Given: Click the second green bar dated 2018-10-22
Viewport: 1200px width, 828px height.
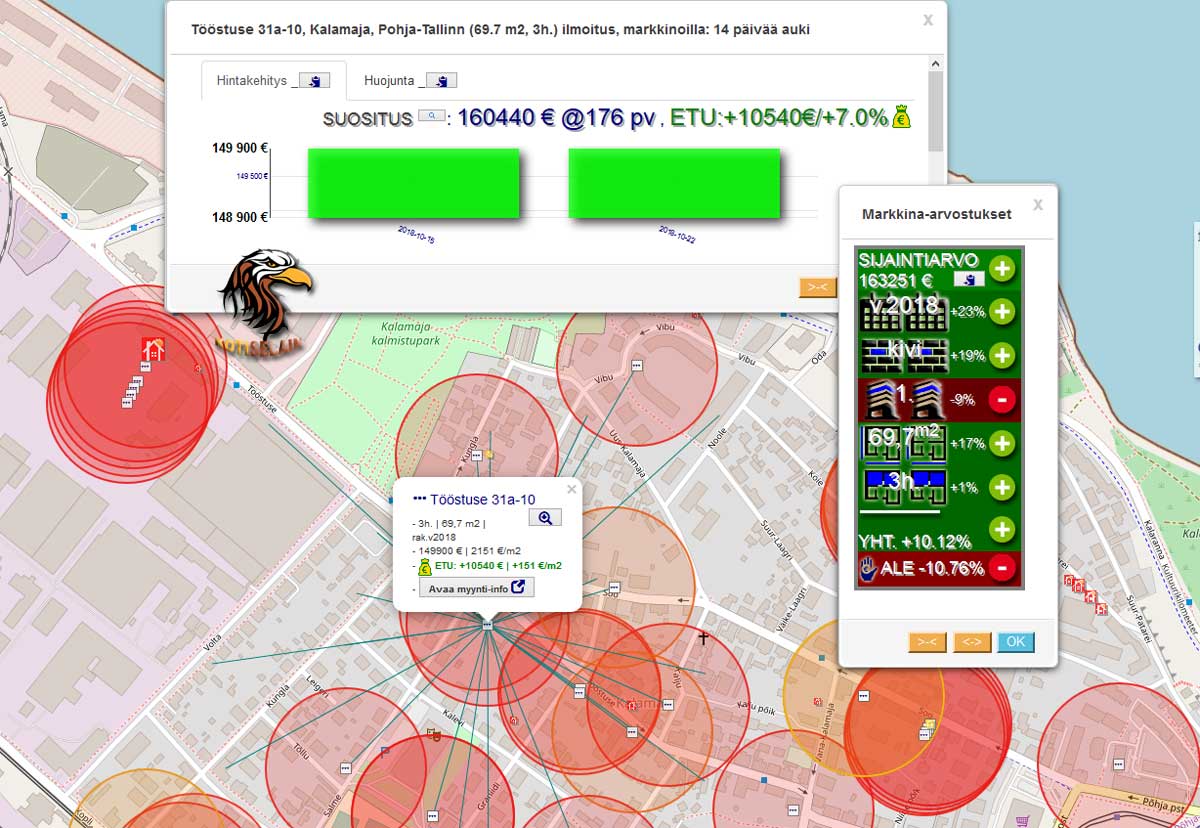Looking at the screenshot, I should (x=673, y=183).
